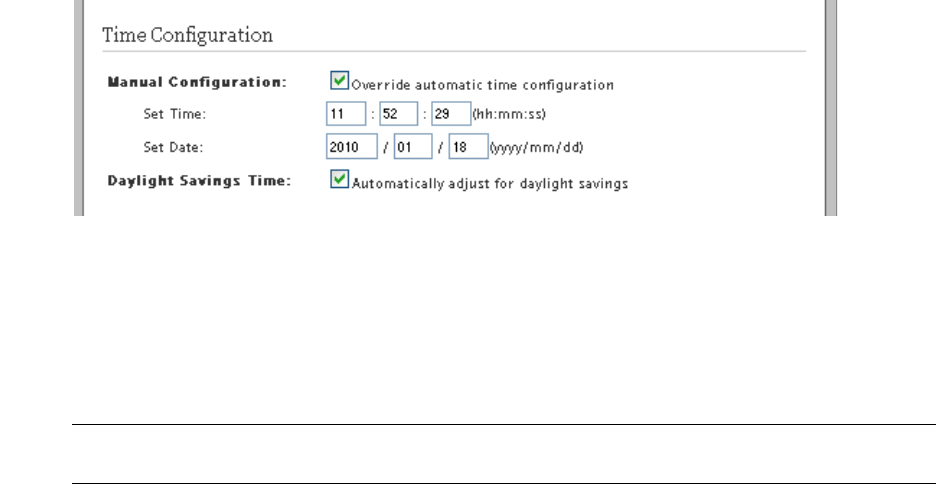Click the 'Override automatic time configuration' label text
936x494 pixels.
[482, 85]
